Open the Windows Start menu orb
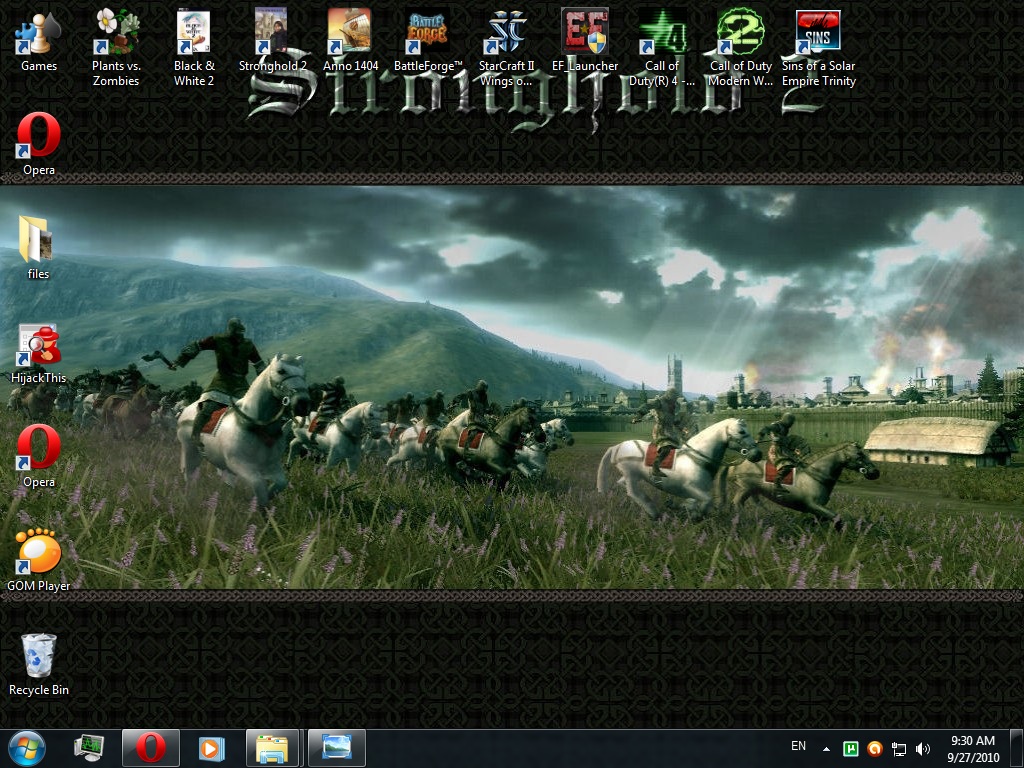Viewport: 1024px width, 768px height. [27, 748]
